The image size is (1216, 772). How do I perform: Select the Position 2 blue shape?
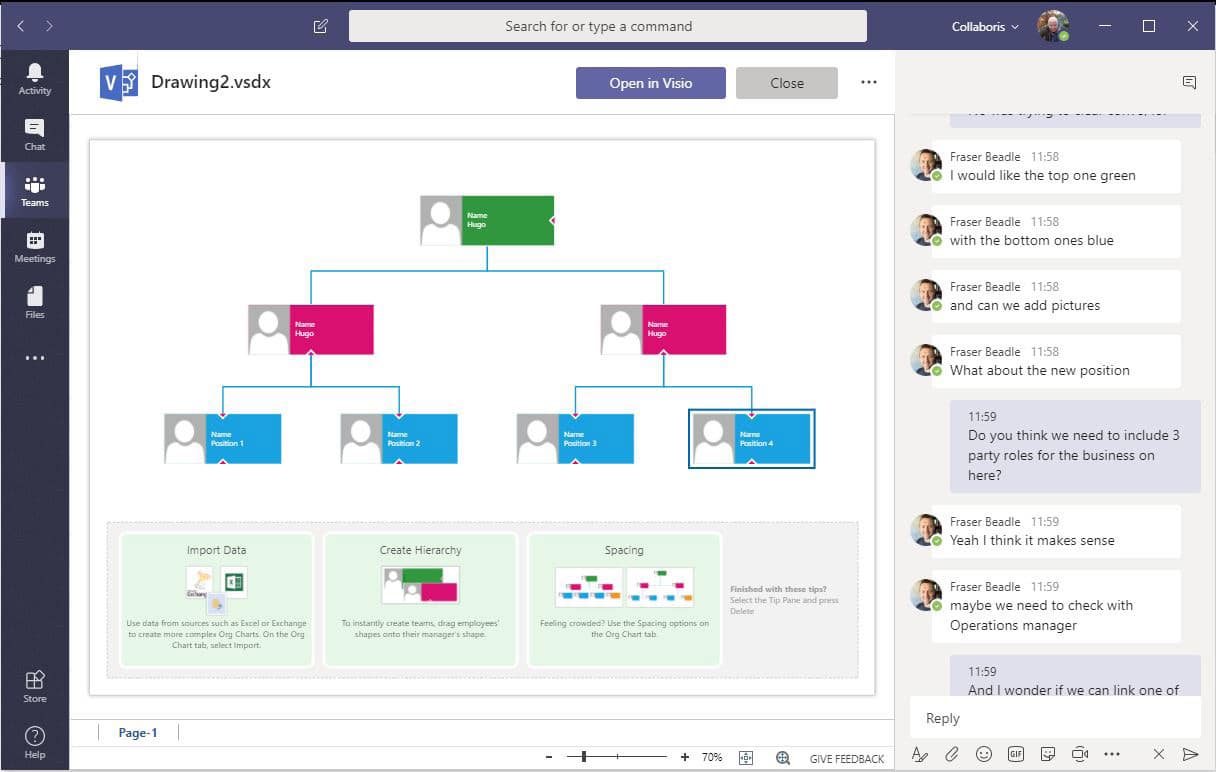[x=399, y=438]
